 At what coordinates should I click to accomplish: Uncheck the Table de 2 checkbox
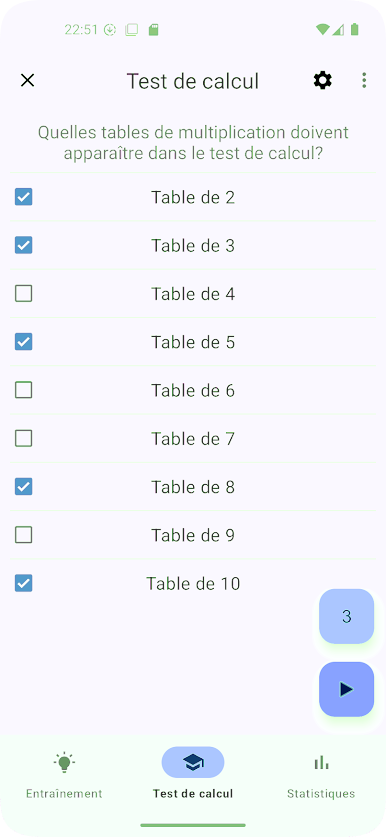[x=23, y=197]
